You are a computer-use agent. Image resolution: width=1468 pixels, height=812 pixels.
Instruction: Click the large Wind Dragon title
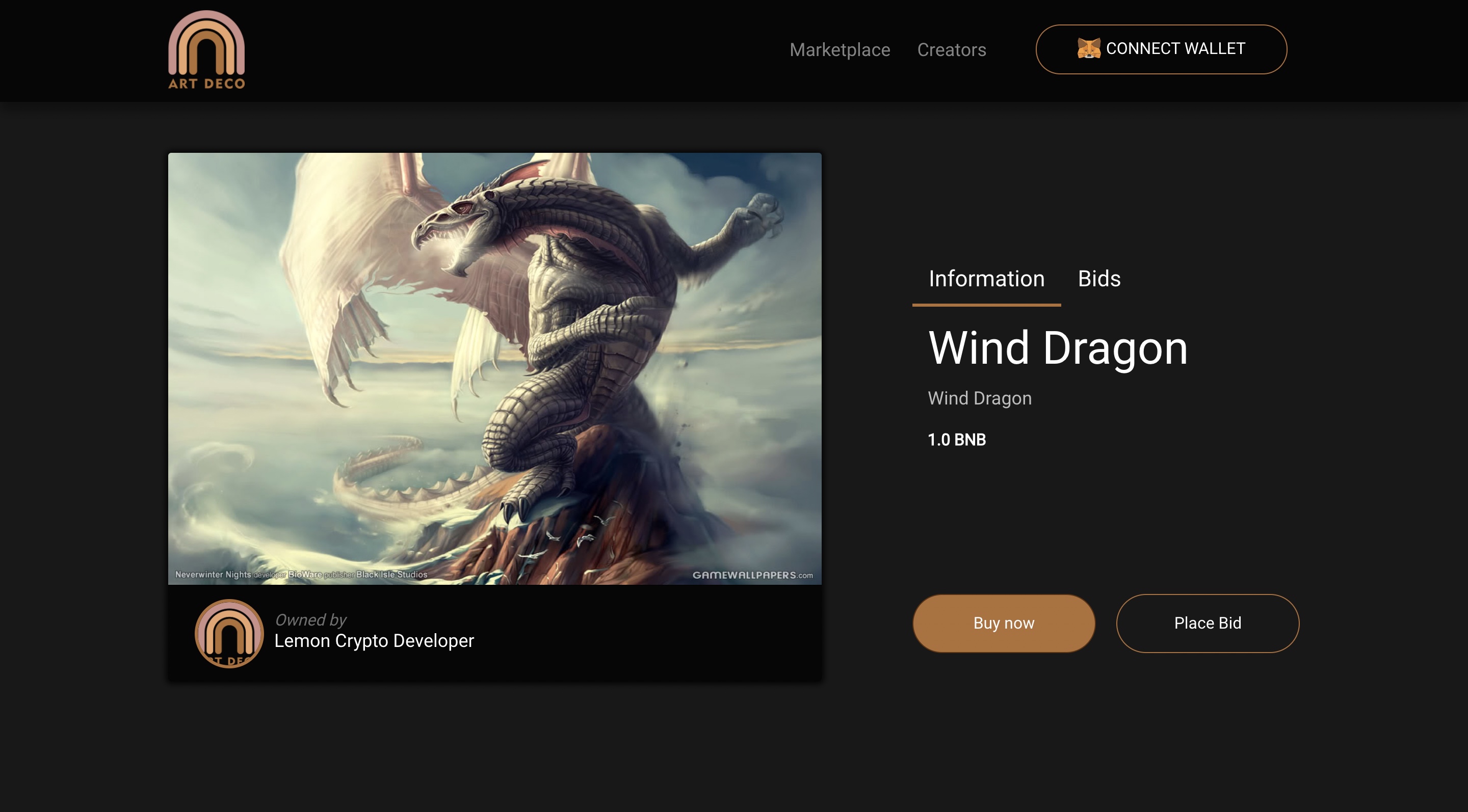coord(1058,348)
